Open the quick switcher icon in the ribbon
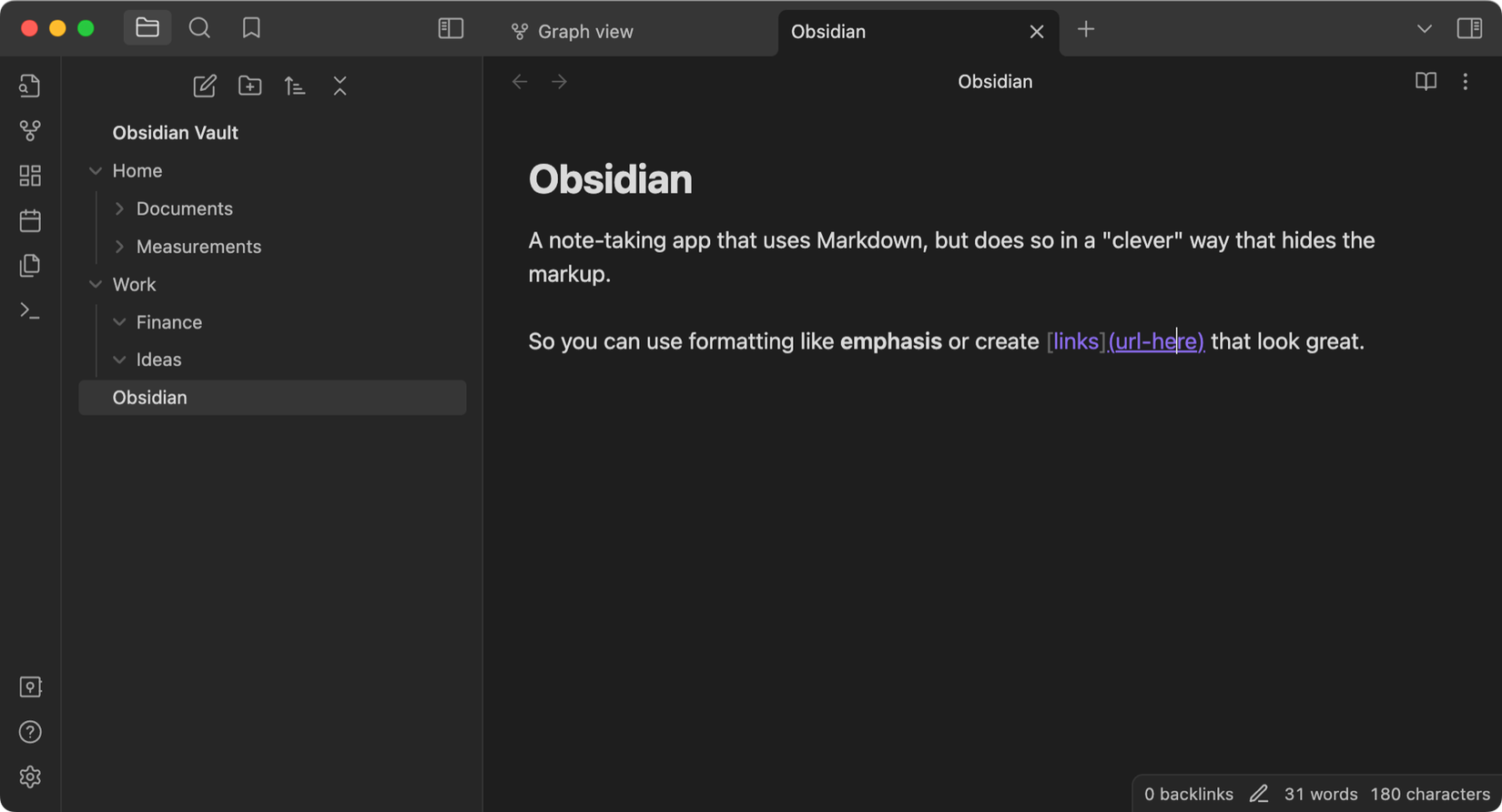The image size is (1502, 812). click(30, 86)
